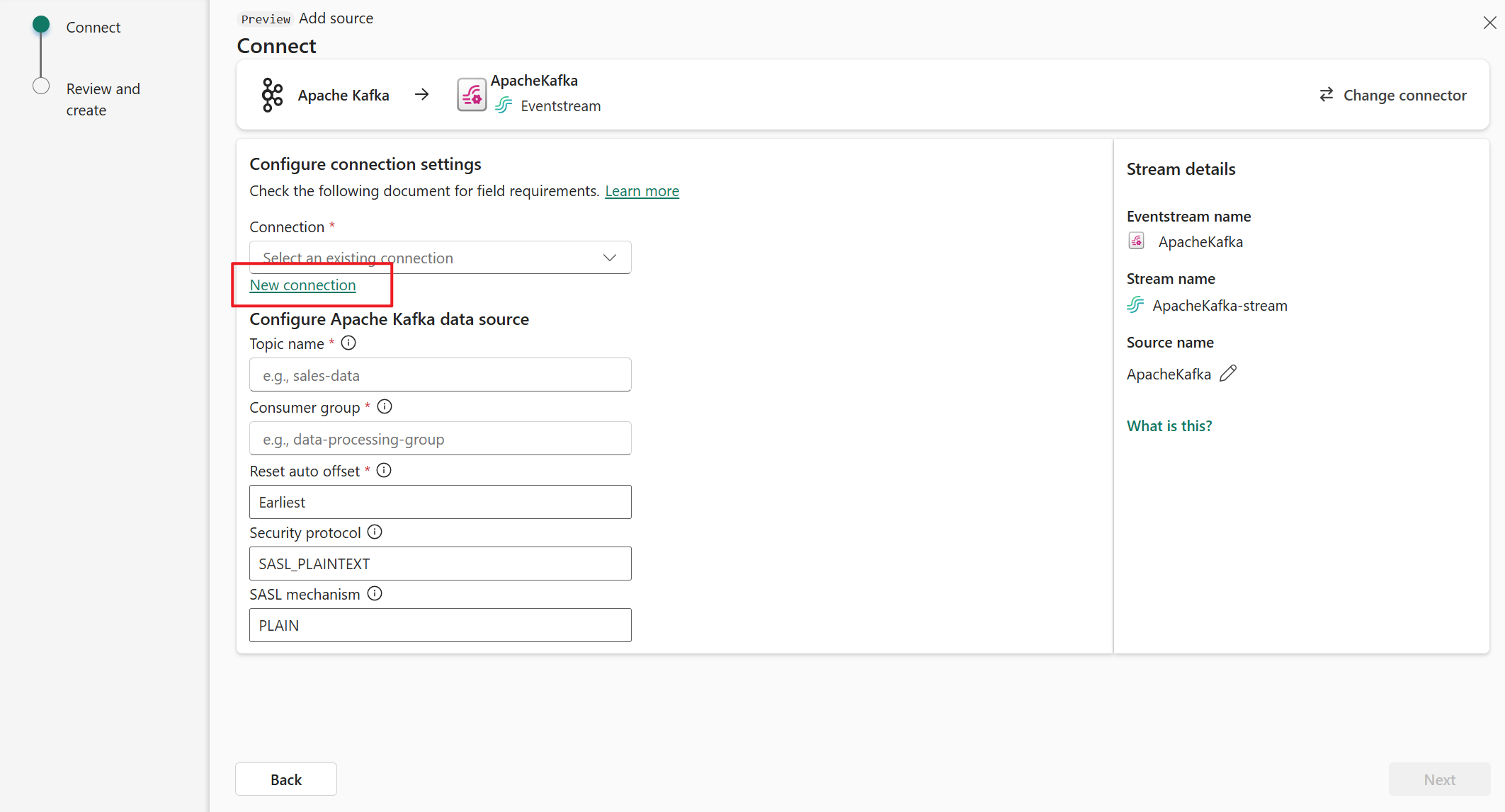The height and width of the screenshot is (812, 1505).
Task: Click the ApacheKafka-stream stream name icon
Action: pos(1135,304)
